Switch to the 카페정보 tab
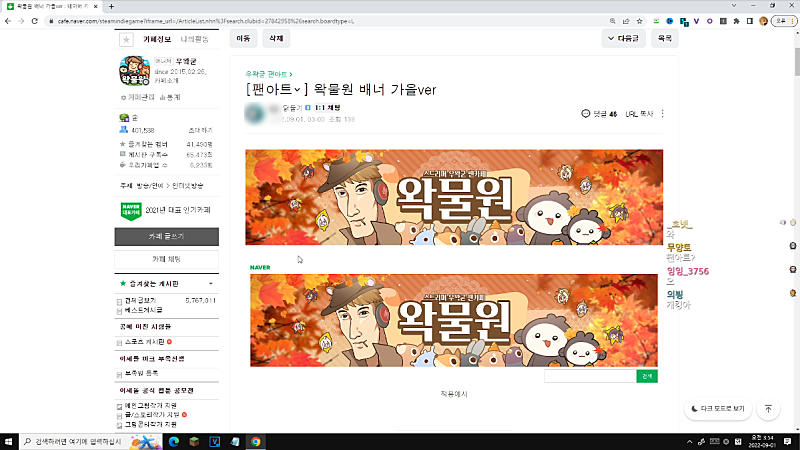Image resolution: width=800 pixels, height=450 pixels. 157,39
